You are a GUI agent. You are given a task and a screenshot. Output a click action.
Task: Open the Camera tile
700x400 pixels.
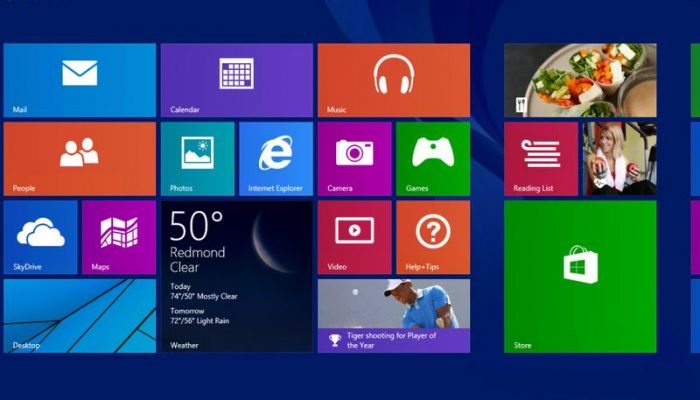[354, 159]
